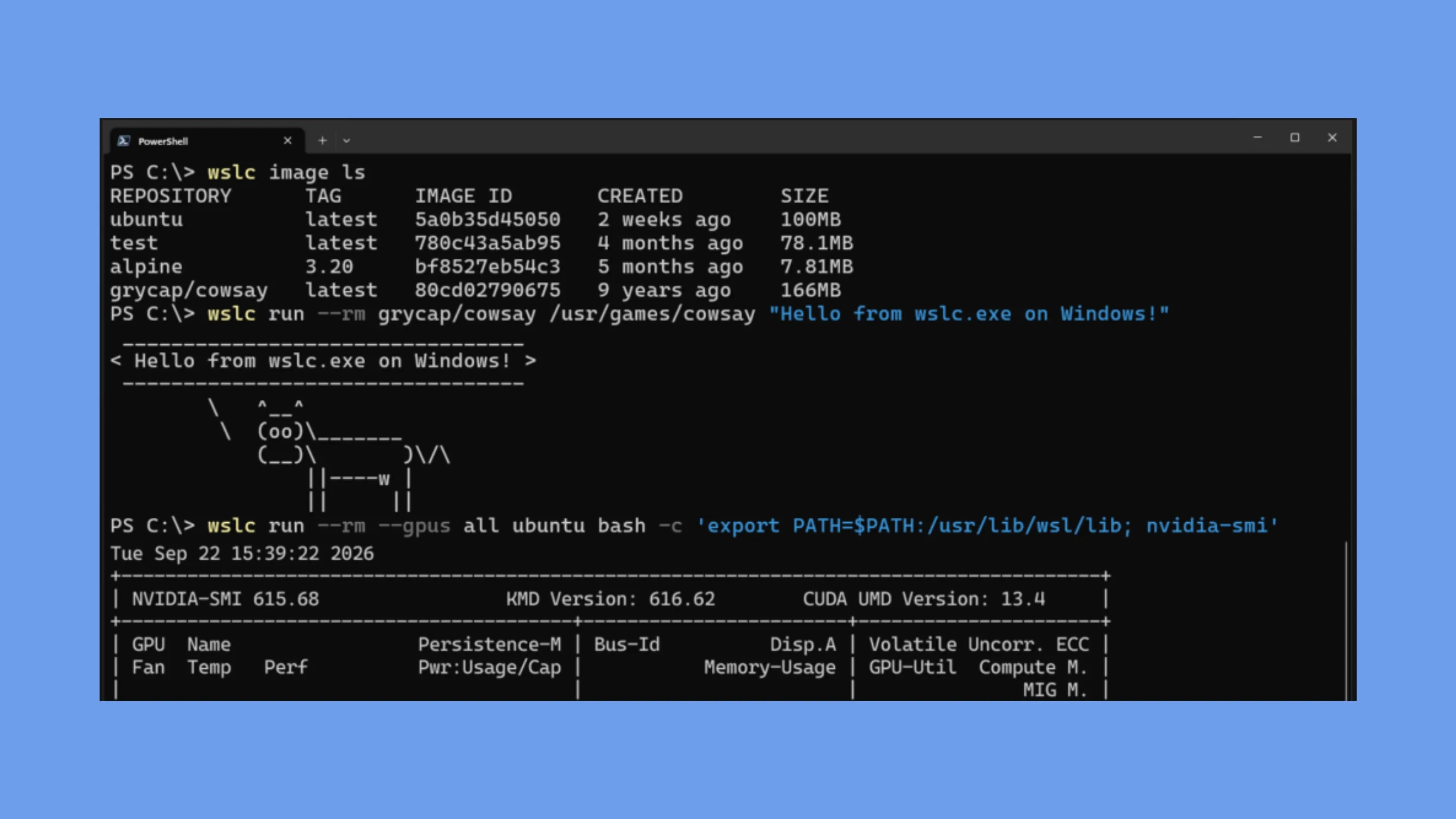The width and height of the screenshot is (1456, 819).
Task: Click the 'Disp.A' header
Action: (x=803, y=645)
